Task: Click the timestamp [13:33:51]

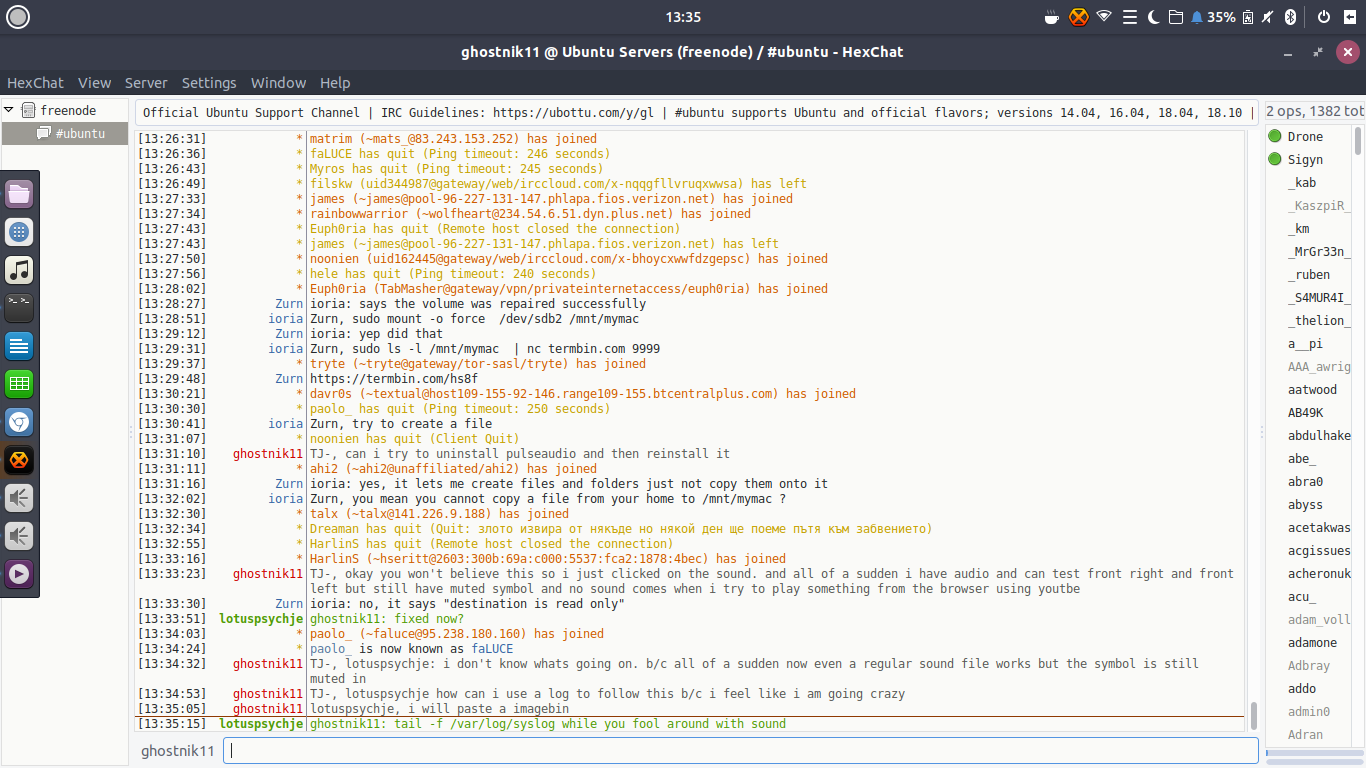Action: coord(172,619)
